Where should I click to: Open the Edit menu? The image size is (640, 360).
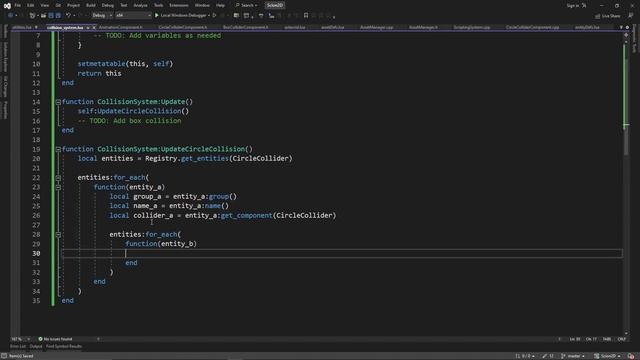coord(31,5)
